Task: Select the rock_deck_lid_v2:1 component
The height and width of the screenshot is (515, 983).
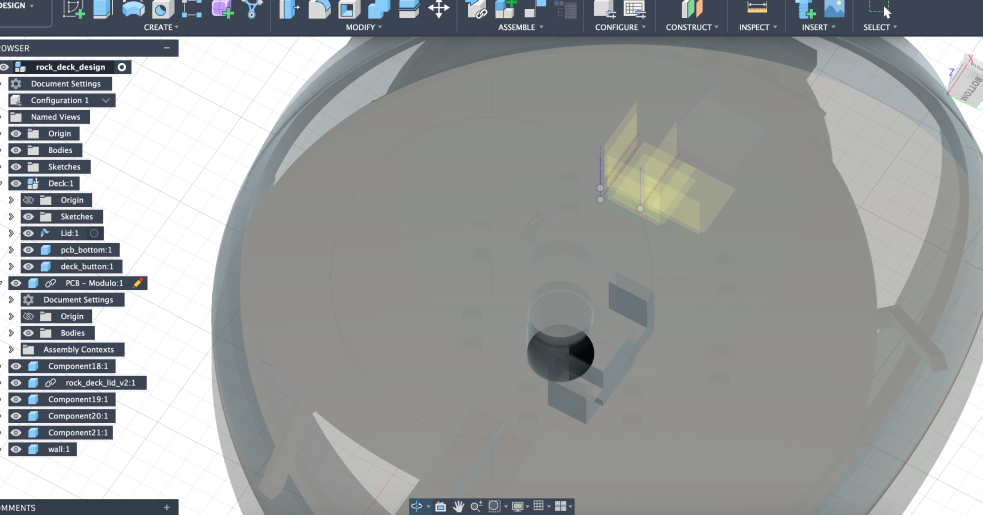Action: (105, 383)
